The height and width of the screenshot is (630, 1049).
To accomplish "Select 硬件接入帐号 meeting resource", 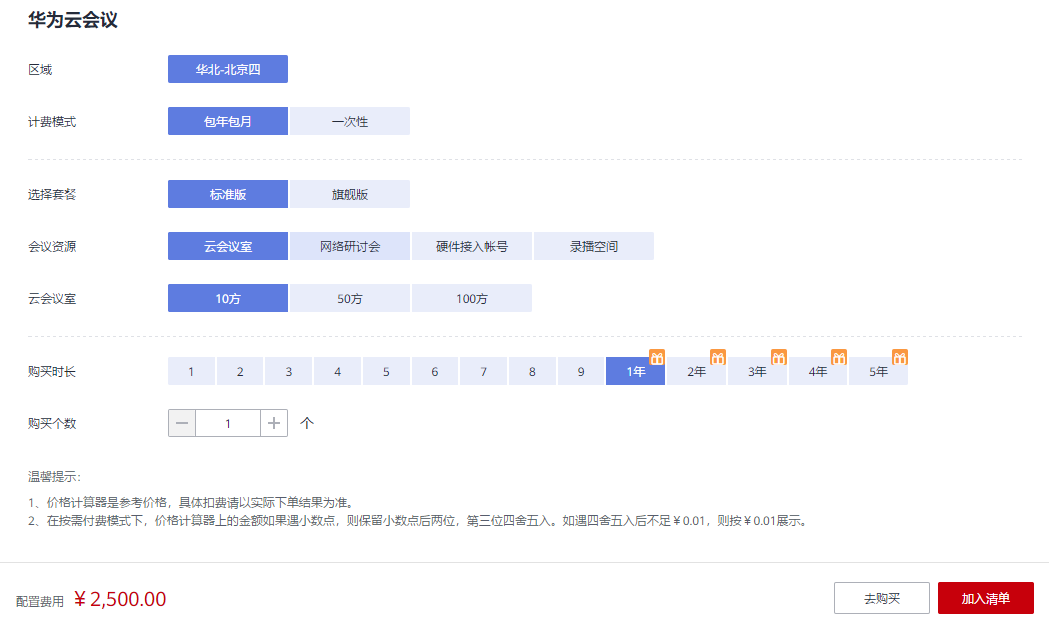I will (x=472, y=247).
